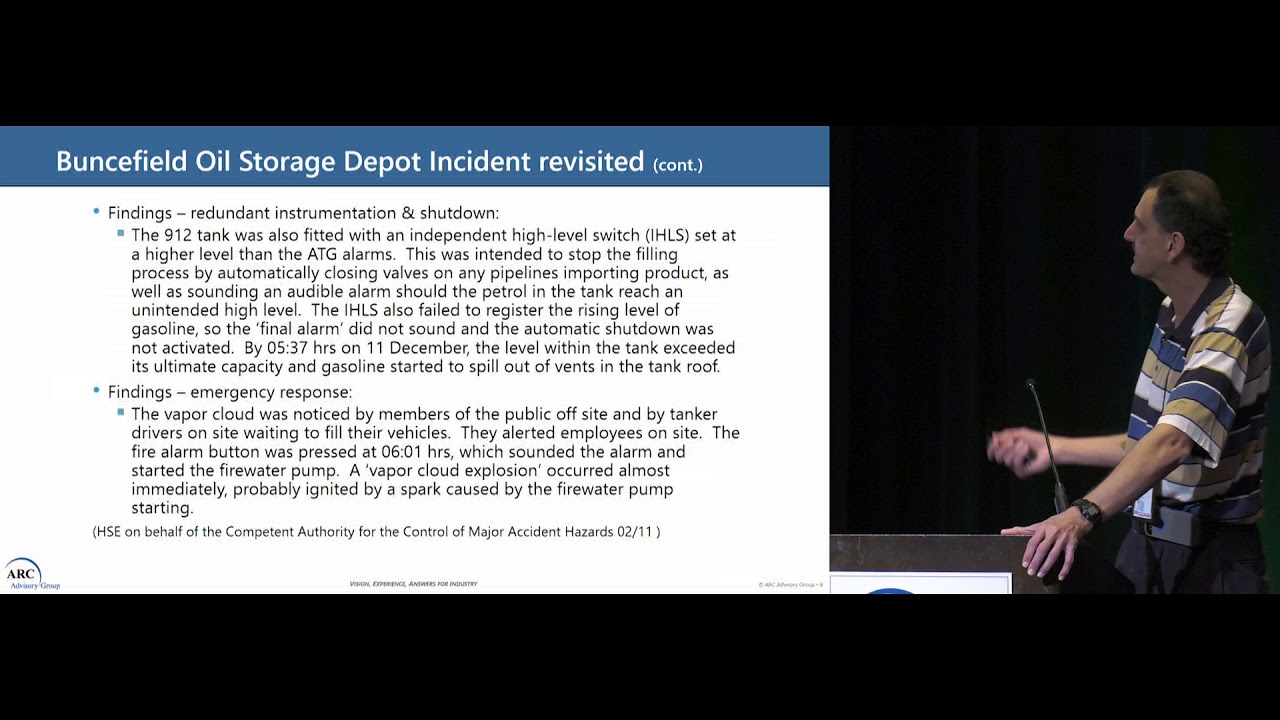Screen dimensions: 1280x720
Task: Click the line 'The vapor cloud was noticed by members'
Action: point(424,414)
